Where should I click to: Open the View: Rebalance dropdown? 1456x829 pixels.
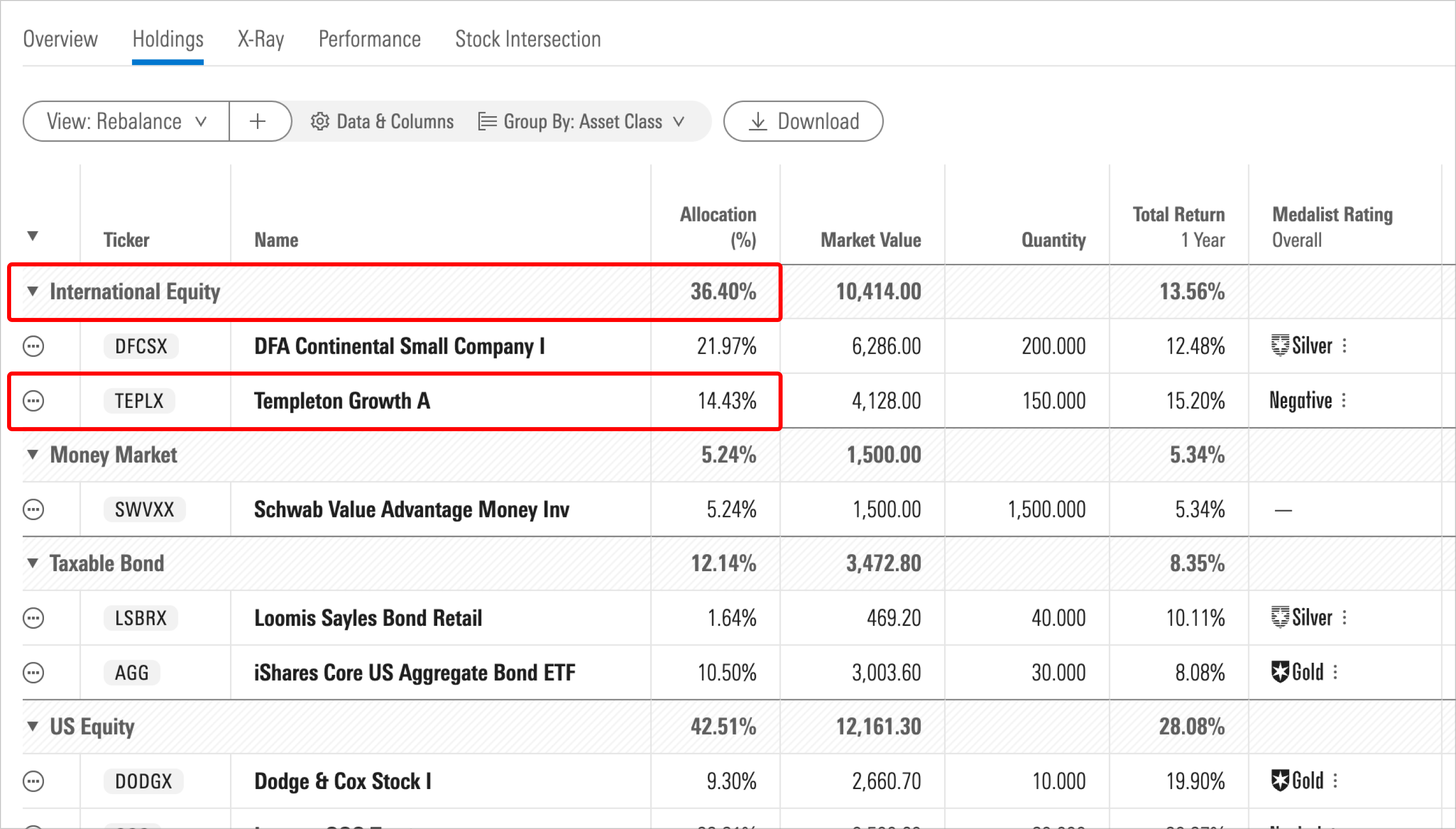click(x=126, y=121)
